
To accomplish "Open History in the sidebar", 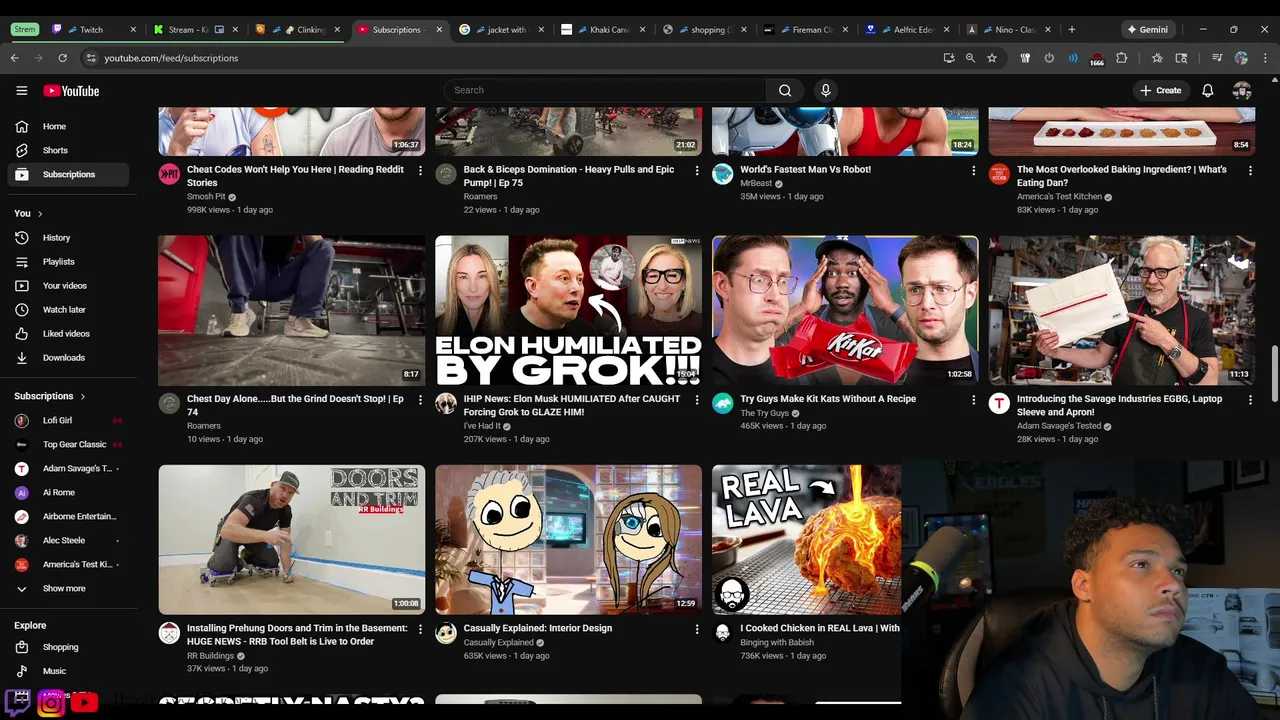I will [x=68, y=238].
